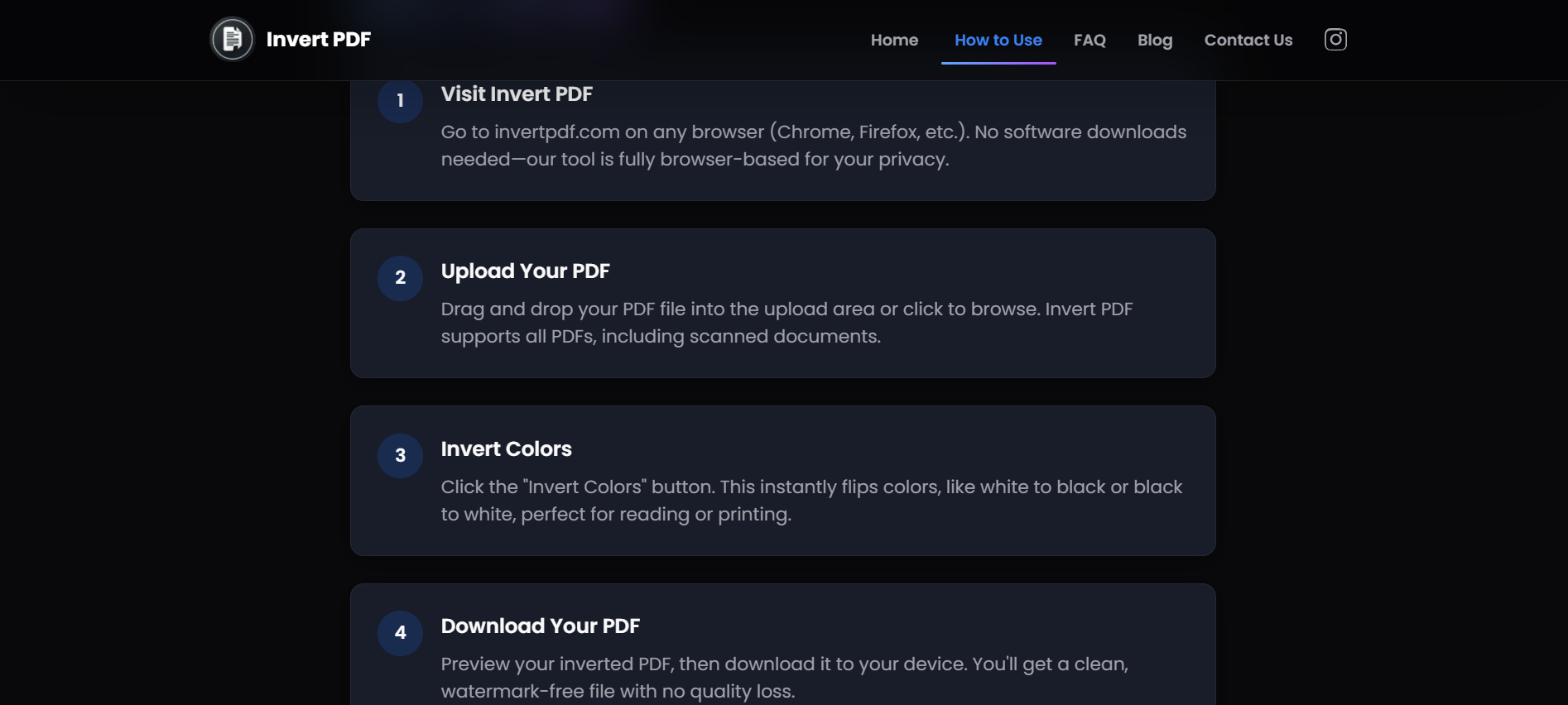The image size is (1568, 705).
Task: Select the How to Use tab
Action: click(x=998, y=40)
